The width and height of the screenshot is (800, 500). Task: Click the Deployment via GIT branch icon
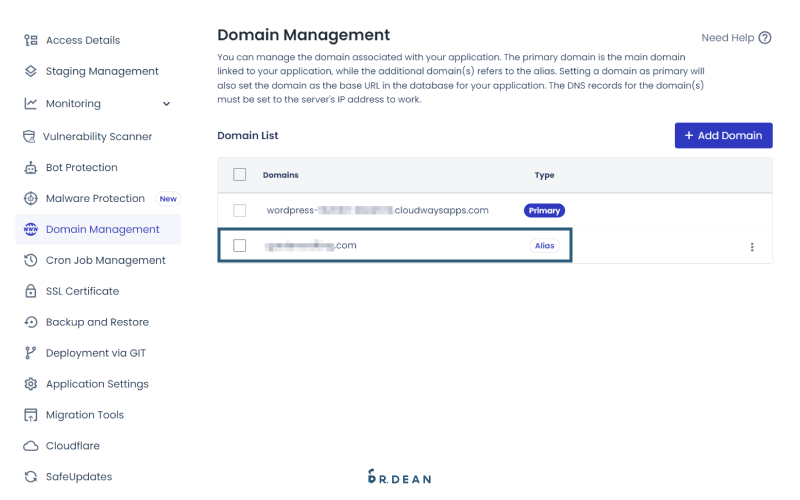[31, 353]
